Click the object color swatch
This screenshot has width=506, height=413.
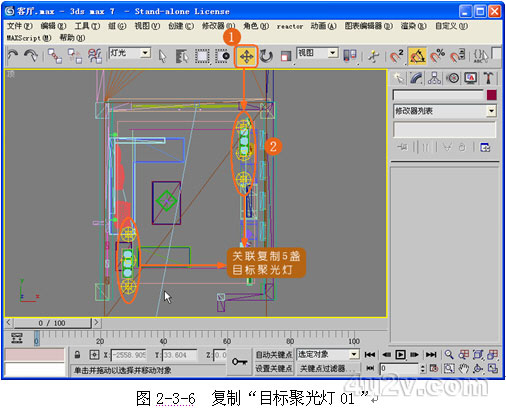coord(492,95)
